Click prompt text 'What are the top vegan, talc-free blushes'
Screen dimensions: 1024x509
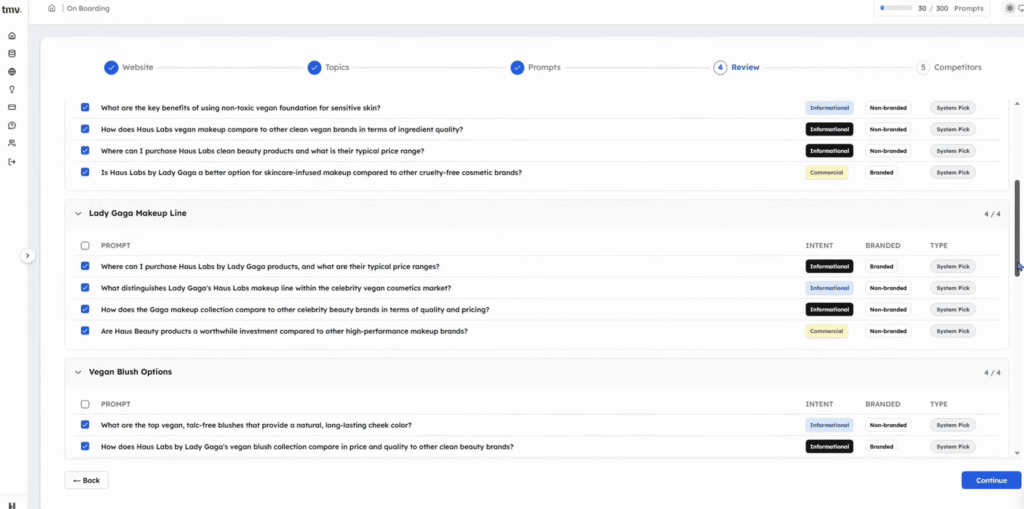coord(256,425)
